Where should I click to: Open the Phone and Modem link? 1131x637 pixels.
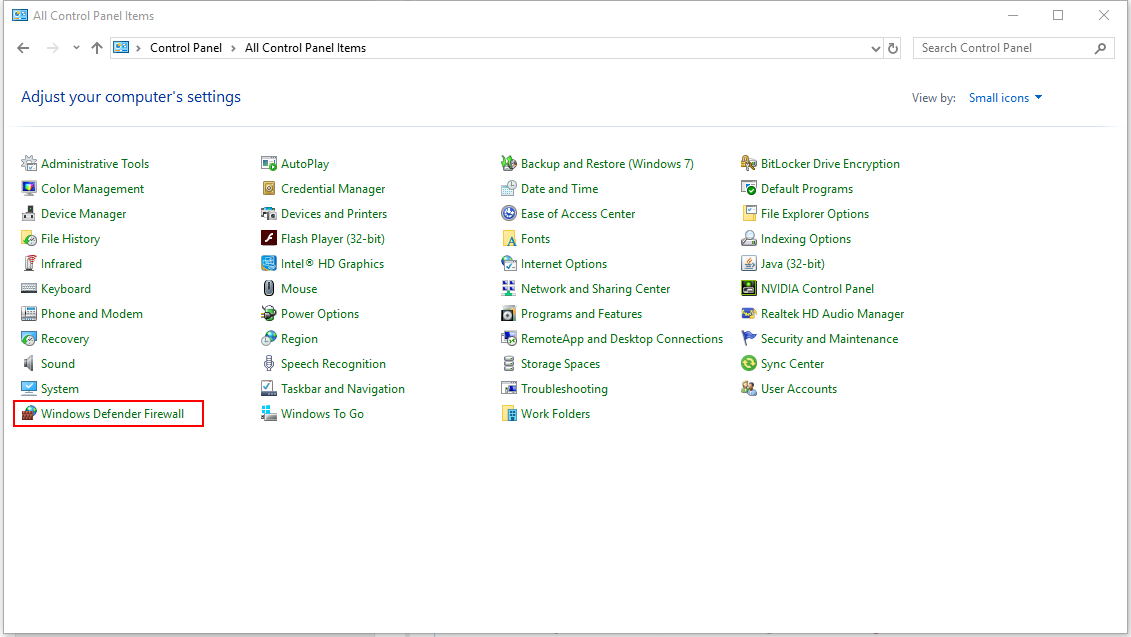[x=92, y=314]
